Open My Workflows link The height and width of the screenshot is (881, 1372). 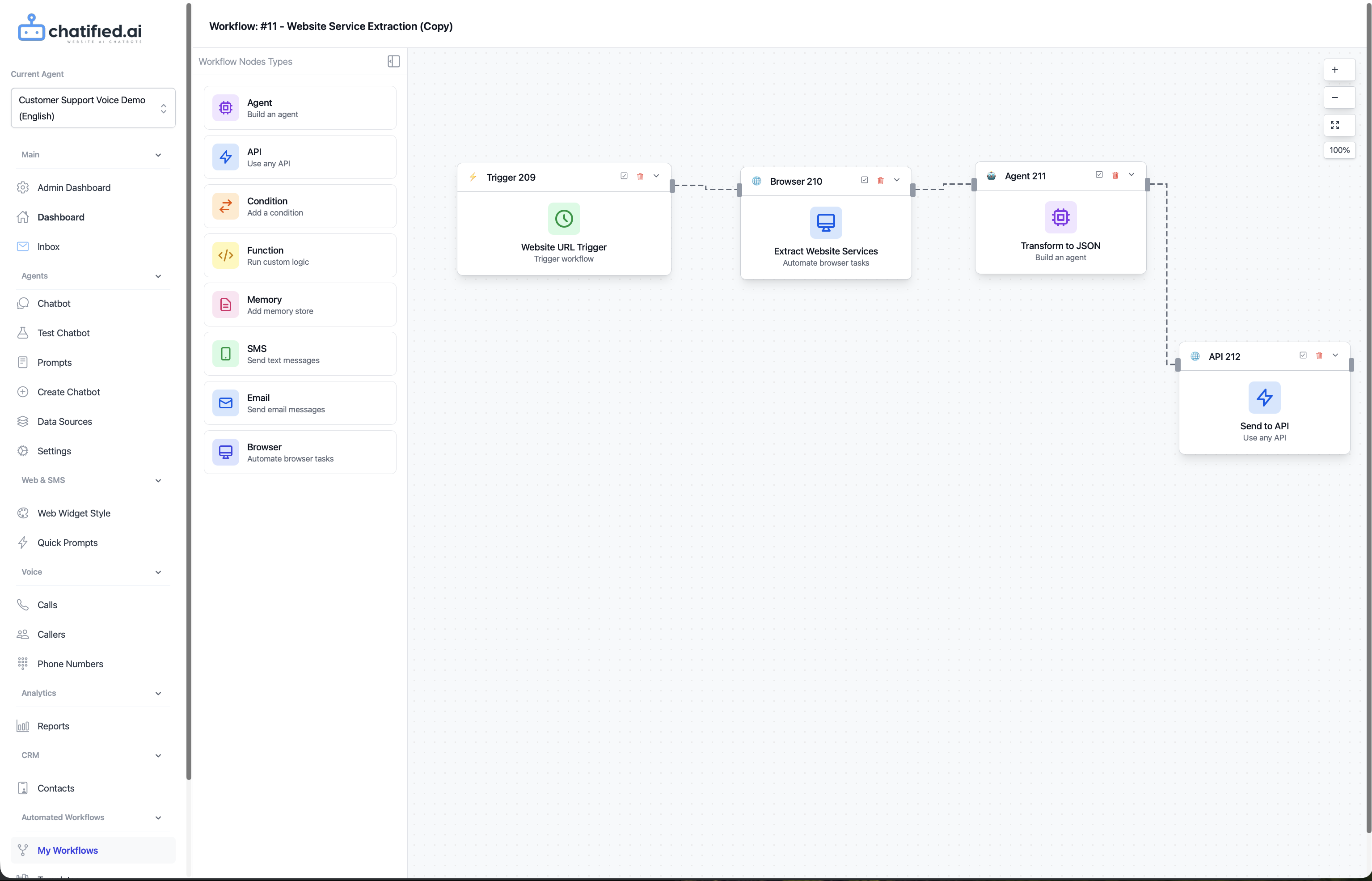pos(68,850)
